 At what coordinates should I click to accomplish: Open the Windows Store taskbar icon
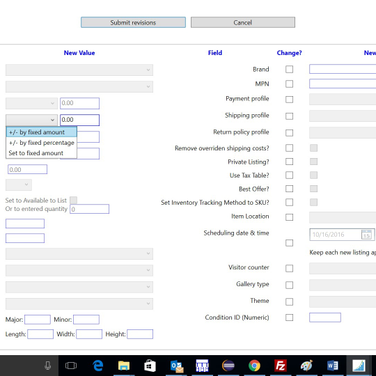tap(150, 366)
